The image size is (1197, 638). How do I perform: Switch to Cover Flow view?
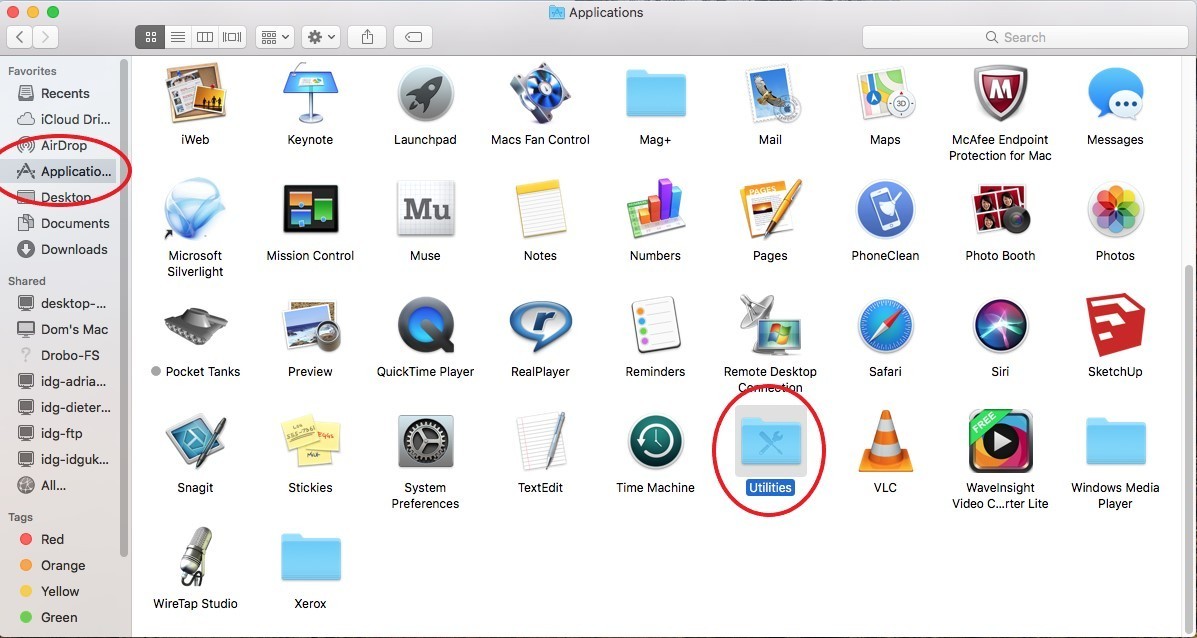point(232,37)
